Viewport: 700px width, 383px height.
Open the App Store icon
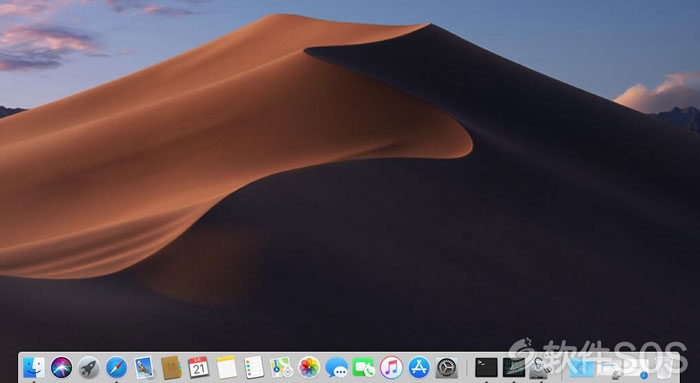coord(419,367)
